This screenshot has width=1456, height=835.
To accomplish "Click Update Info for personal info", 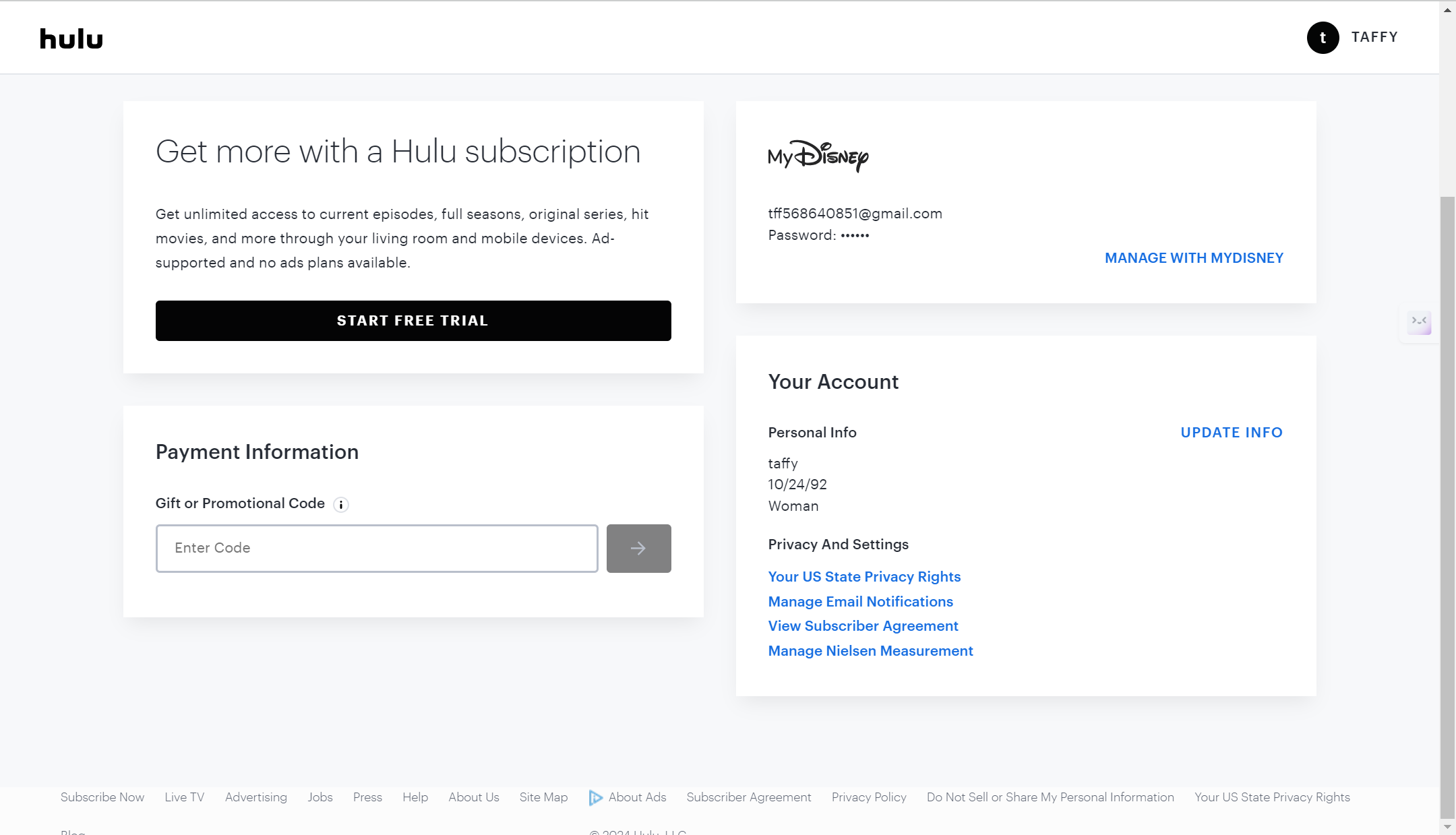I will point(1232,433).
